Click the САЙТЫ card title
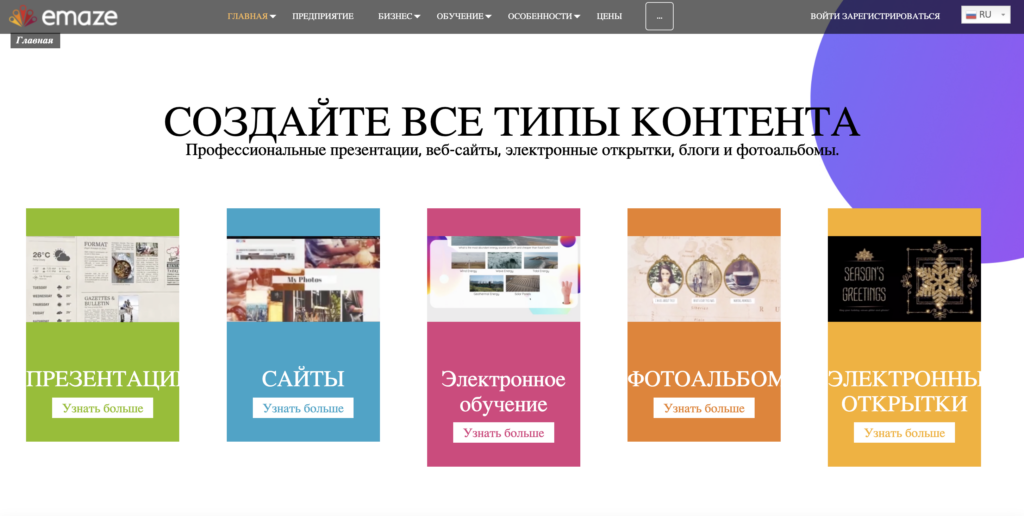Screen dimensions: 1024x516 [x=303, y=379]
